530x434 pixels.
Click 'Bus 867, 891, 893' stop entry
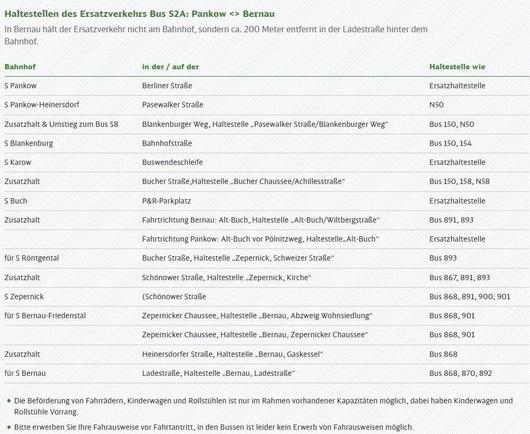coord(459,278)
